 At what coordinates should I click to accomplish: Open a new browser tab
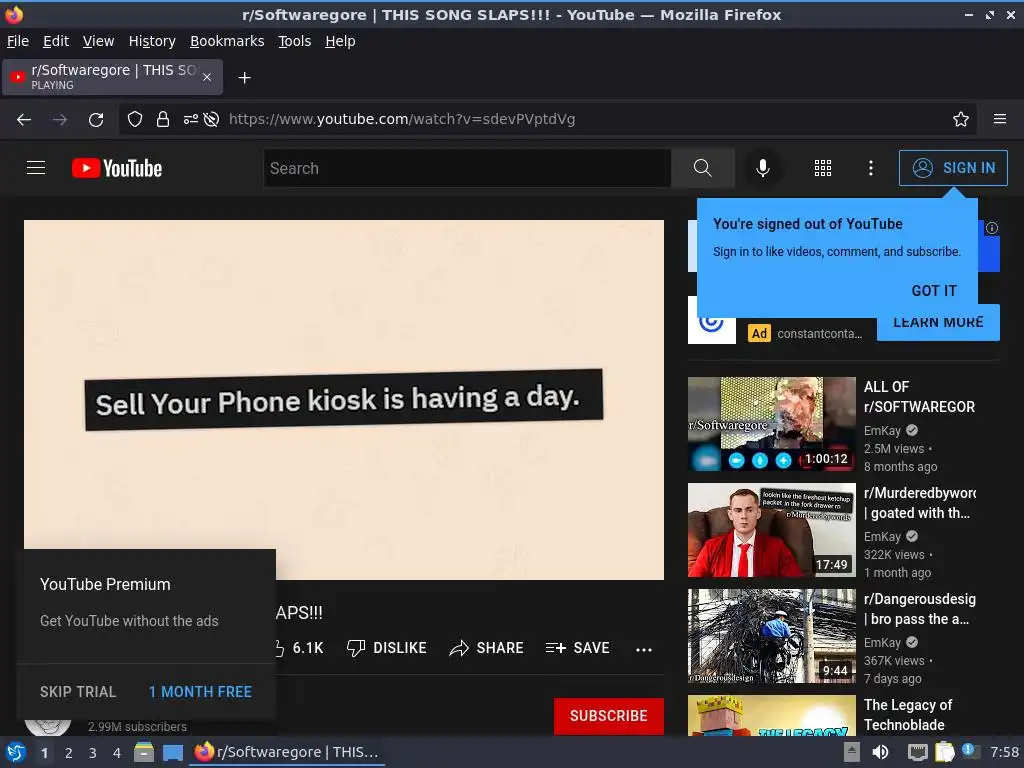pyautogui.click(x=244, y=78)
